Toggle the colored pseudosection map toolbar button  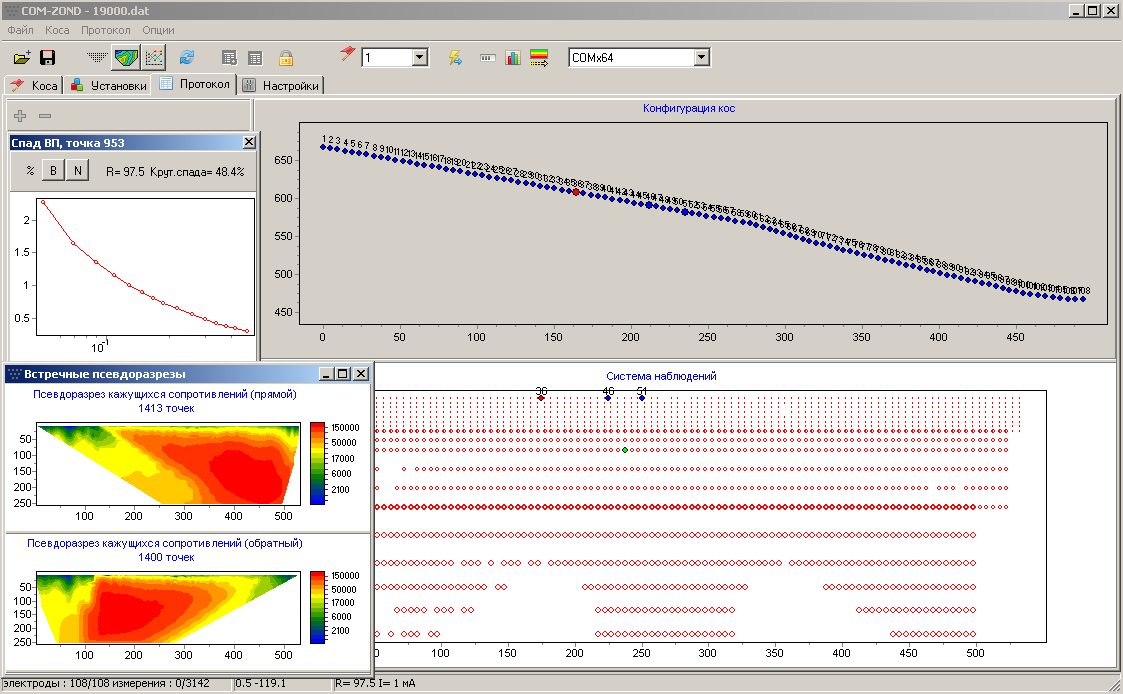click(126, 58)
